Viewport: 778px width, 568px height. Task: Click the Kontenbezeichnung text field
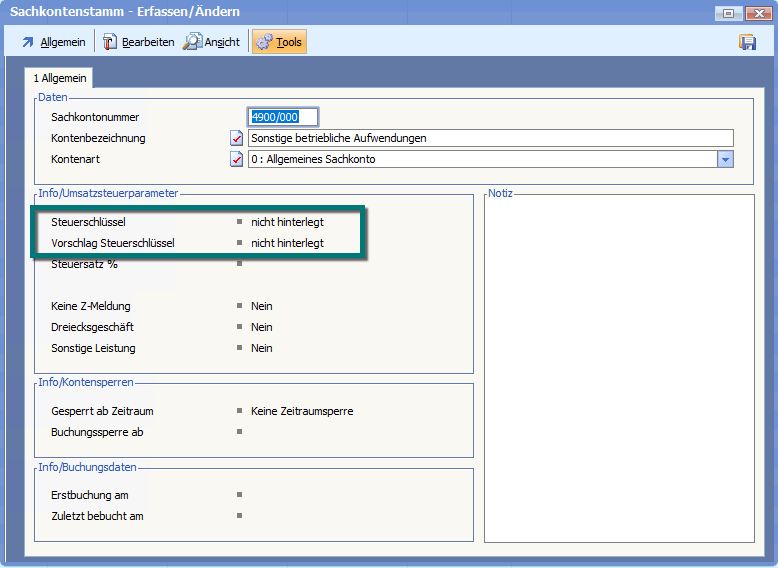(490, 138)
